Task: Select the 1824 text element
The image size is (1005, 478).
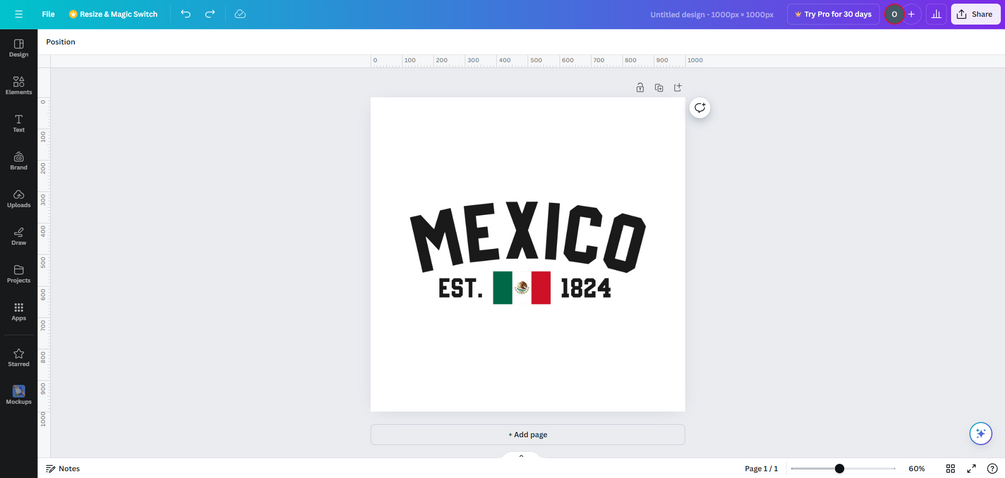Action: point(585,288)
